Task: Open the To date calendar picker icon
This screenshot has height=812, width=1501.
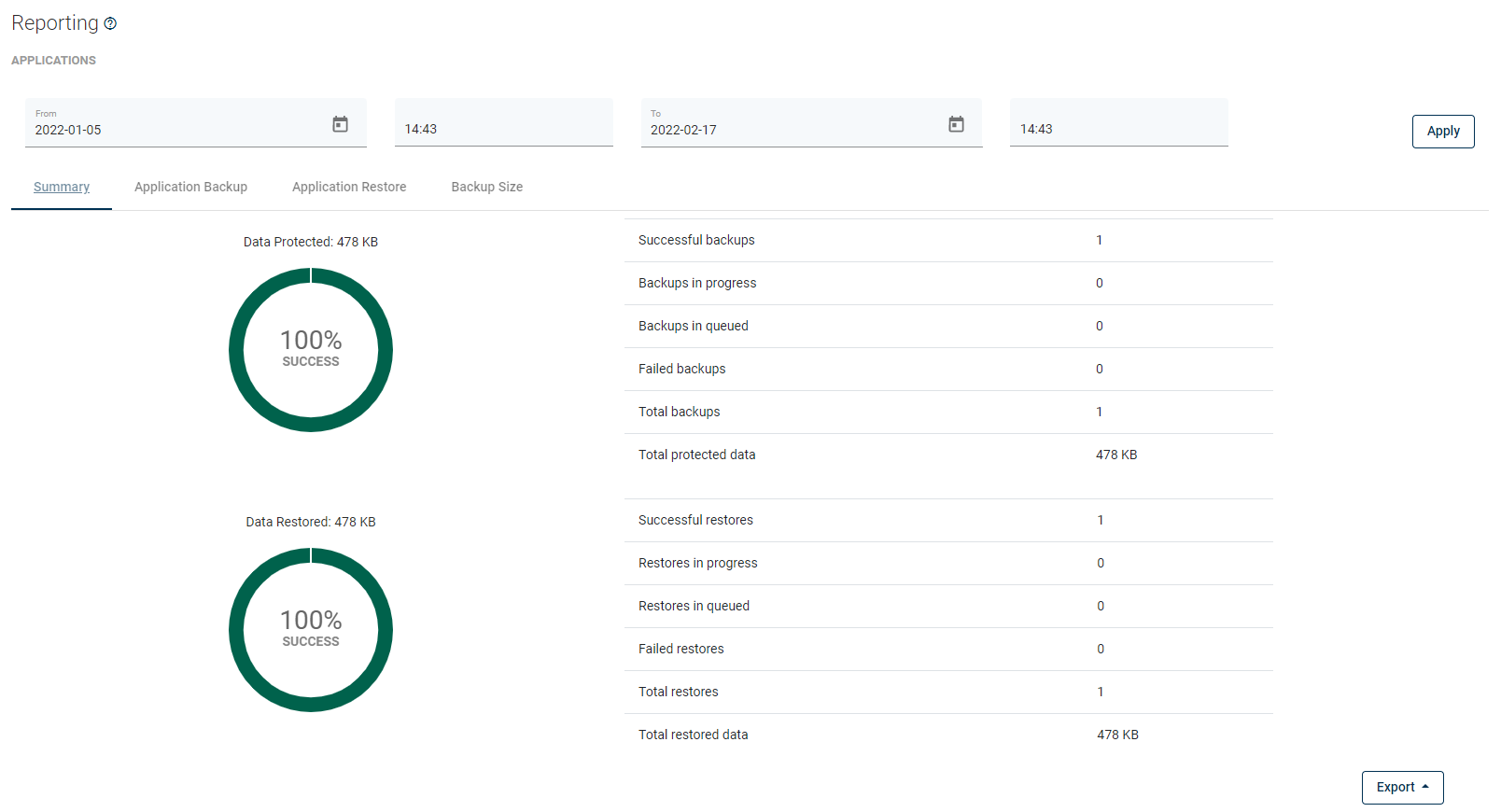Action: coord(956,124)
